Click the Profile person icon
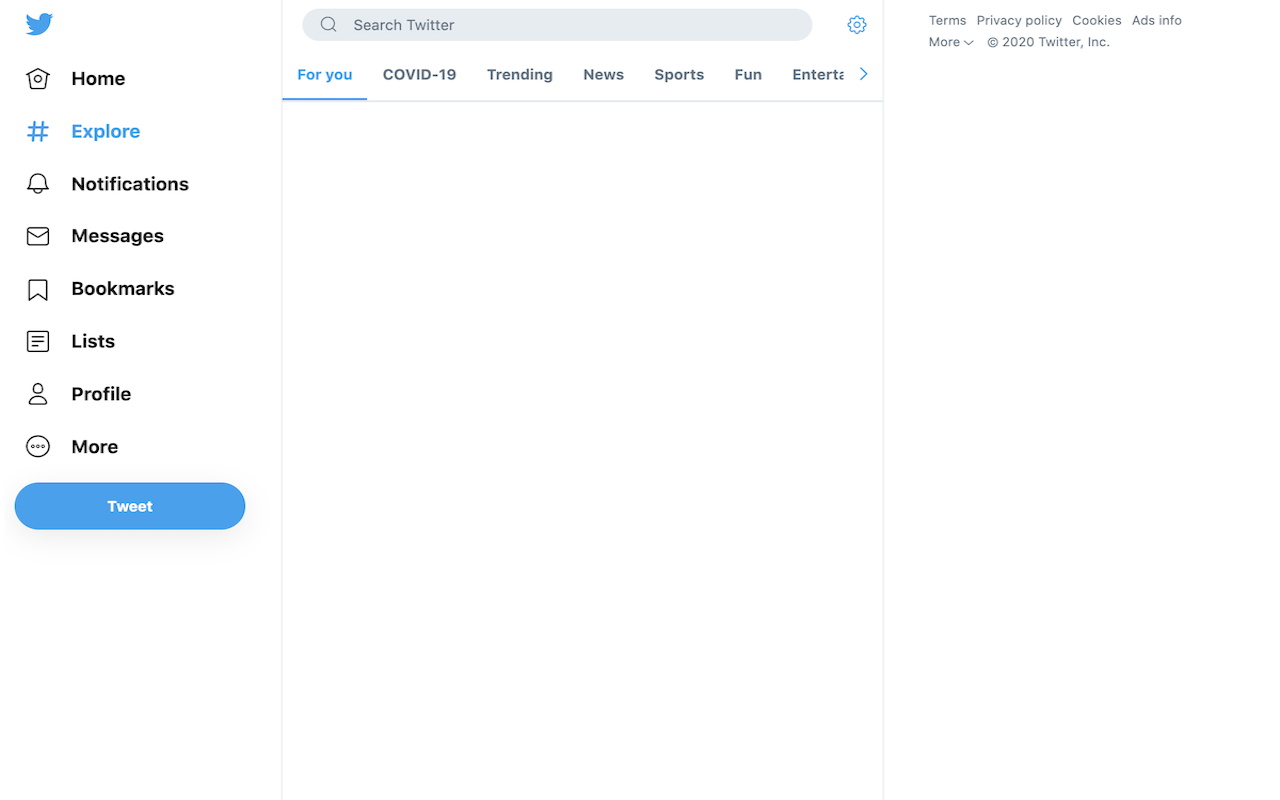1280x800 pixels. (x=38, y=394)
